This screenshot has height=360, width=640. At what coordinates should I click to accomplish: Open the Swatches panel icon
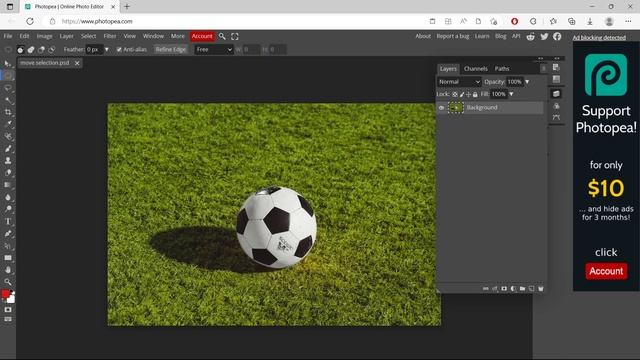[556, 79]
